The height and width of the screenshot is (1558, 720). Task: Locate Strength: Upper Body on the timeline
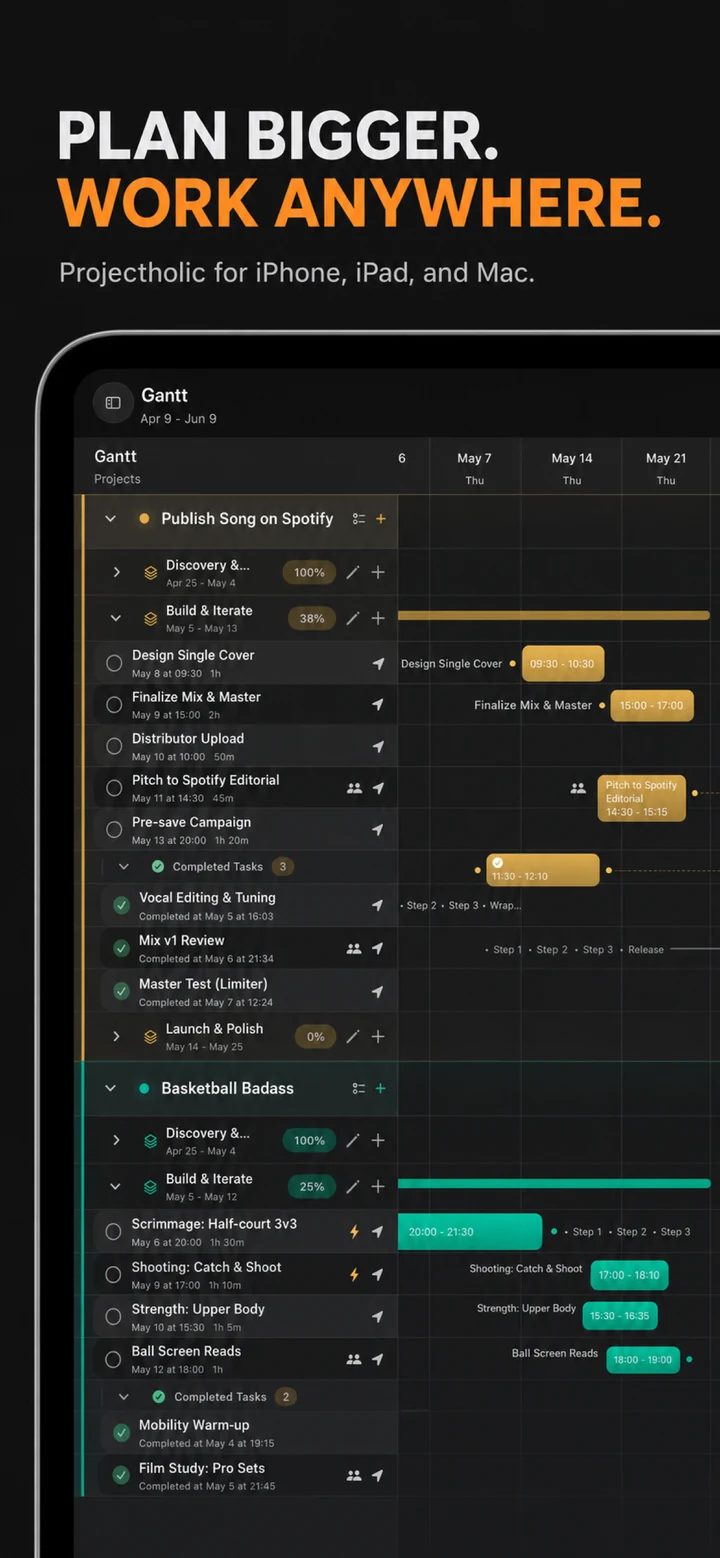tap(378, 1317)
